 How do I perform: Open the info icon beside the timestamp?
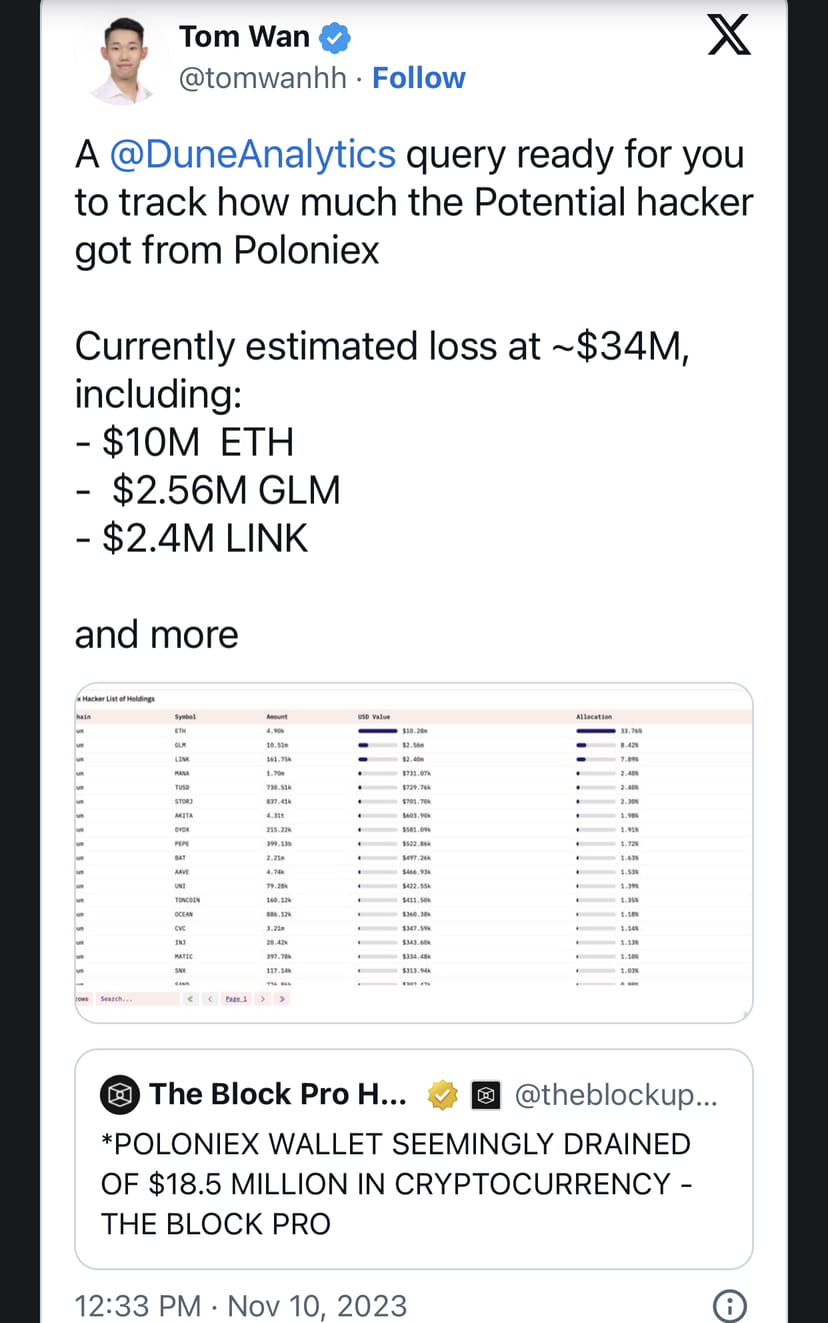(729, 1306)
